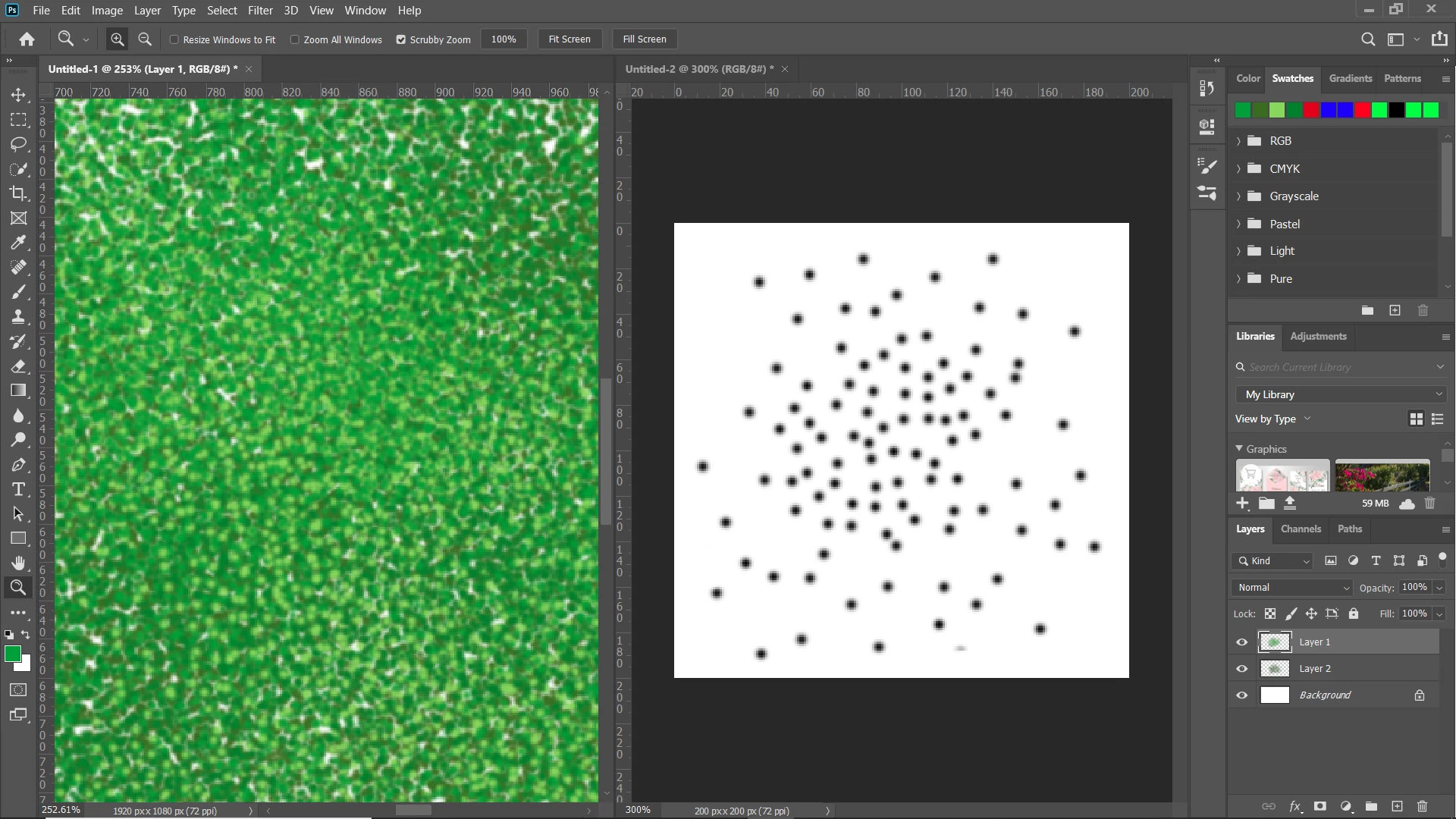The height and width of the screenshot is (819, 1456).
Task: Select the Hand tool
Action: coord(18,563)
